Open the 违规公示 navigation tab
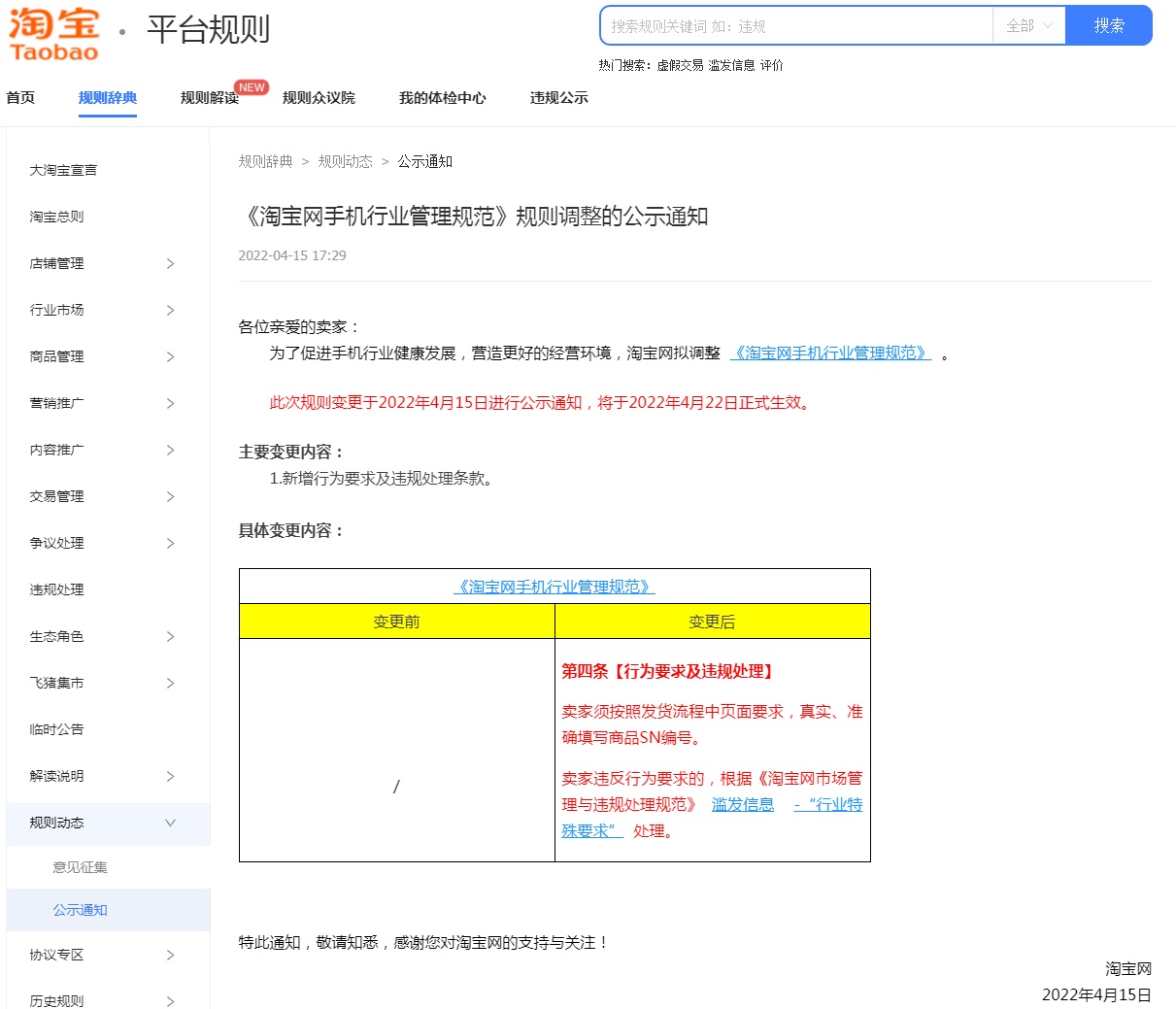This screenshot has width=1176, height=1009. [x=559, y=98]
